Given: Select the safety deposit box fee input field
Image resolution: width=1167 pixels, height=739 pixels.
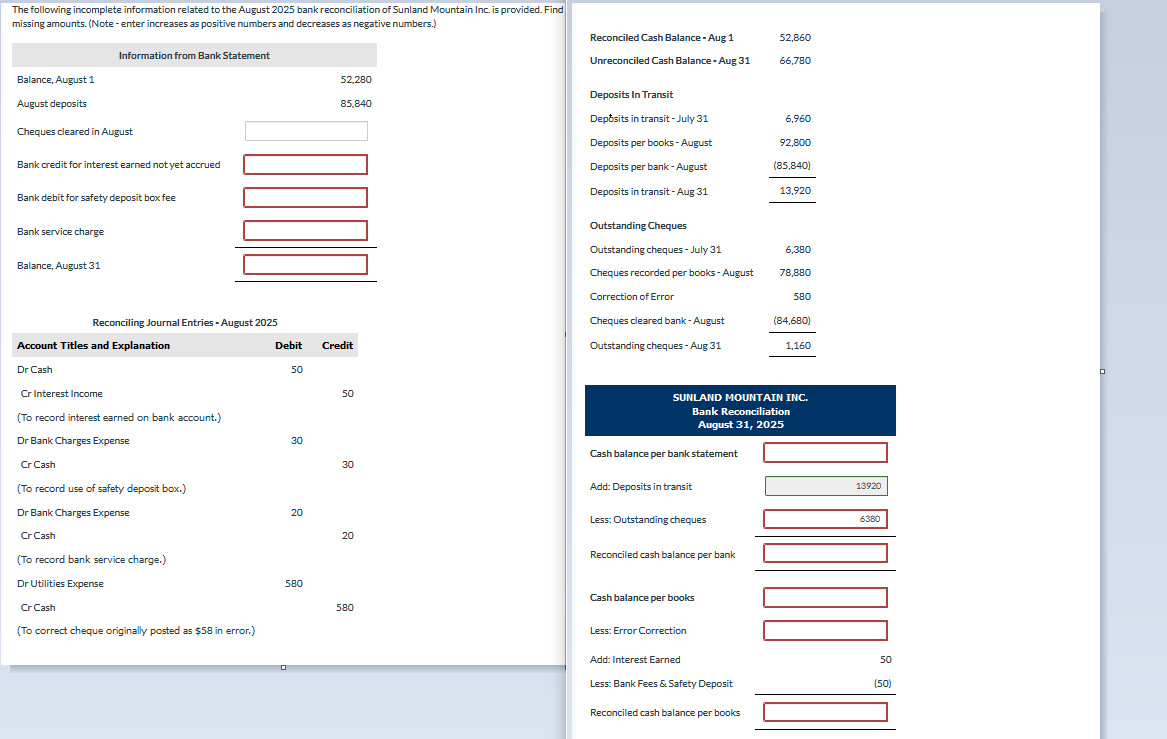Looking at the screenshot, I should pos(305,197).
